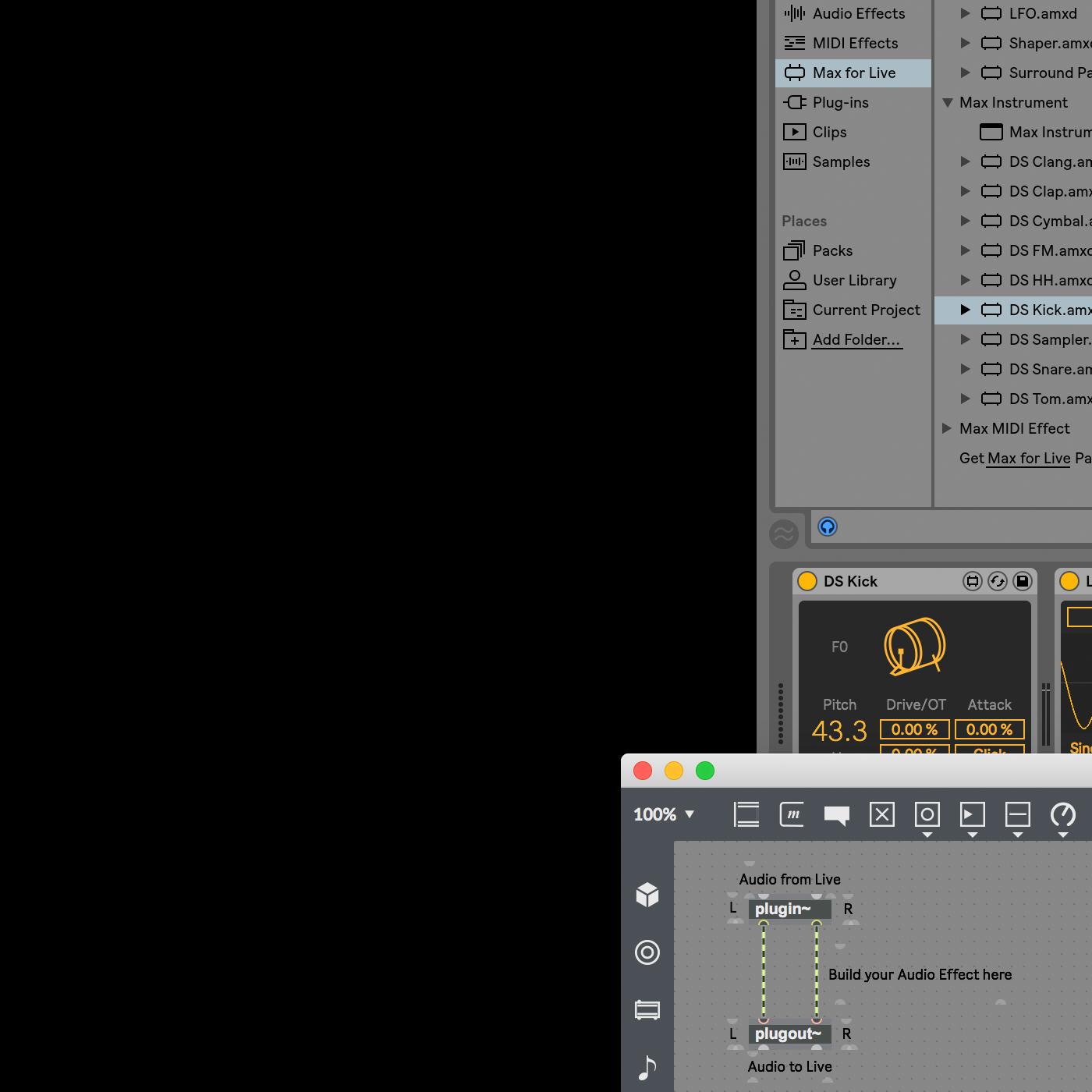1092x1092 pixels.
Task: Toggle DS Kick device activator on/off
Action: point(807,581)
